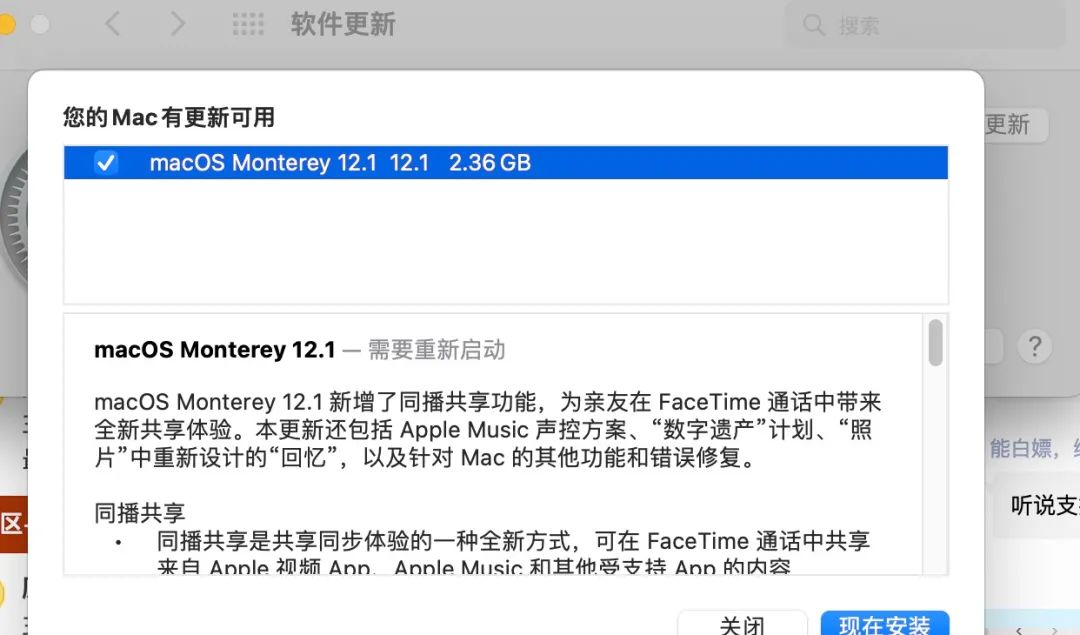Click the release notes scrollbar thumb
This screenshot has width=1080, height=635.
(935, 342)
